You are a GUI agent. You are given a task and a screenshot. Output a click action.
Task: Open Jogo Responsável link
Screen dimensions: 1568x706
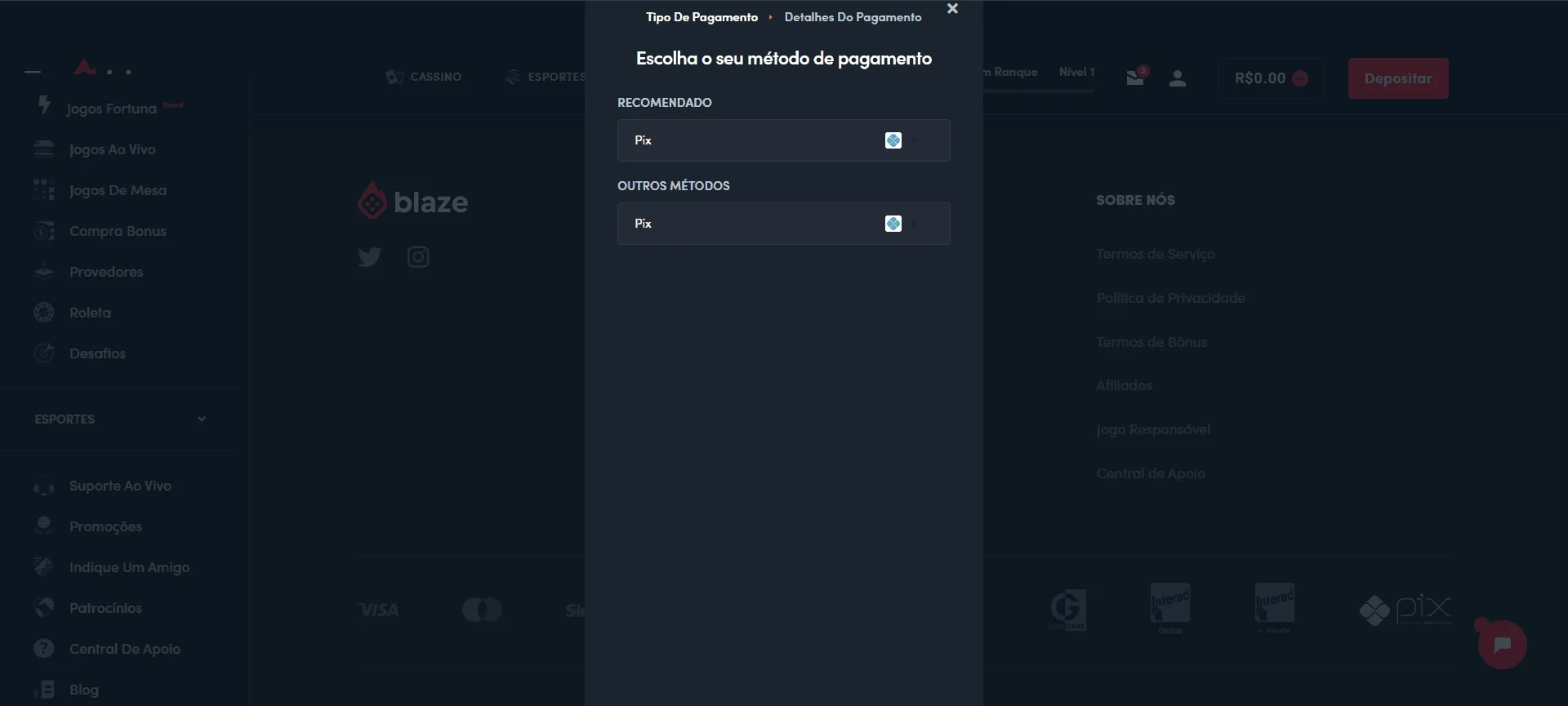(x=1153, y=429)
